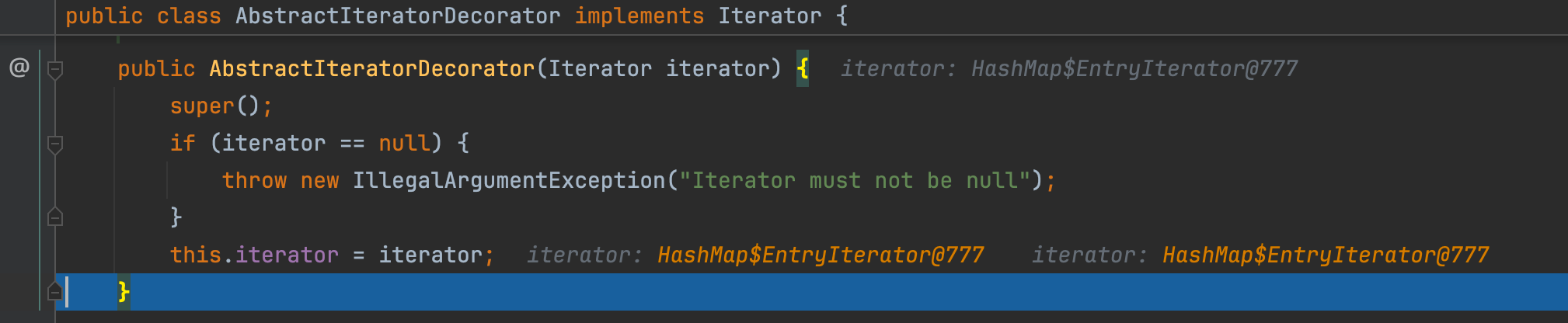Click the highlighted yellow closing brace

click(x=124, y=292)
